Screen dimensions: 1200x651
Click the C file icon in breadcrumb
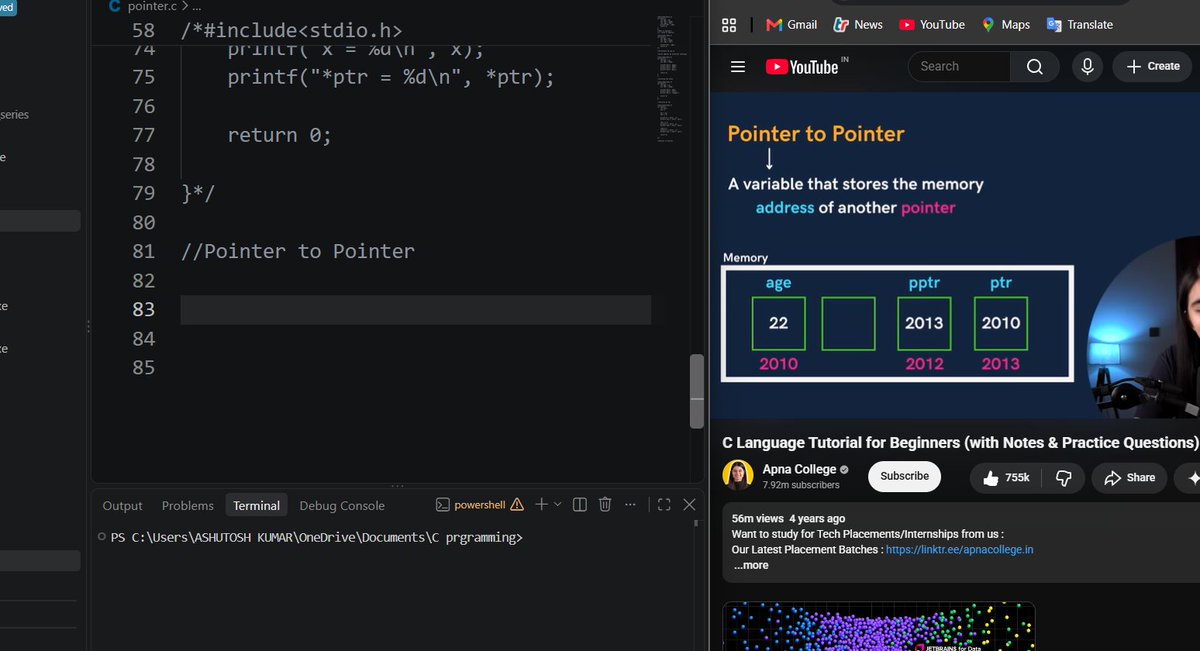click(x=115, y=6)
